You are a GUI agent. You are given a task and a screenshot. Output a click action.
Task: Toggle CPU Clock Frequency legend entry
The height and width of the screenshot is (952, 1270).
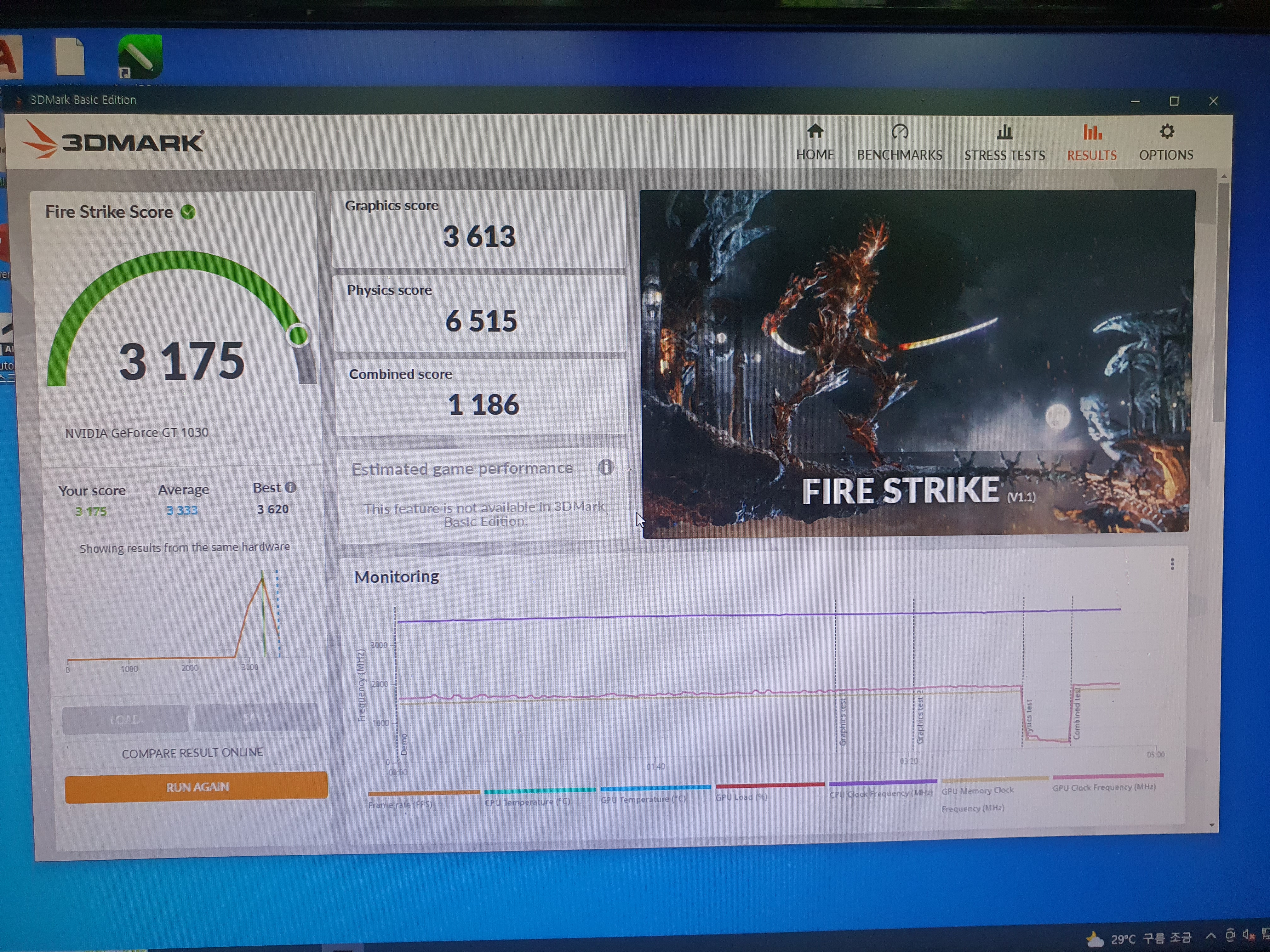pos(882,789)
